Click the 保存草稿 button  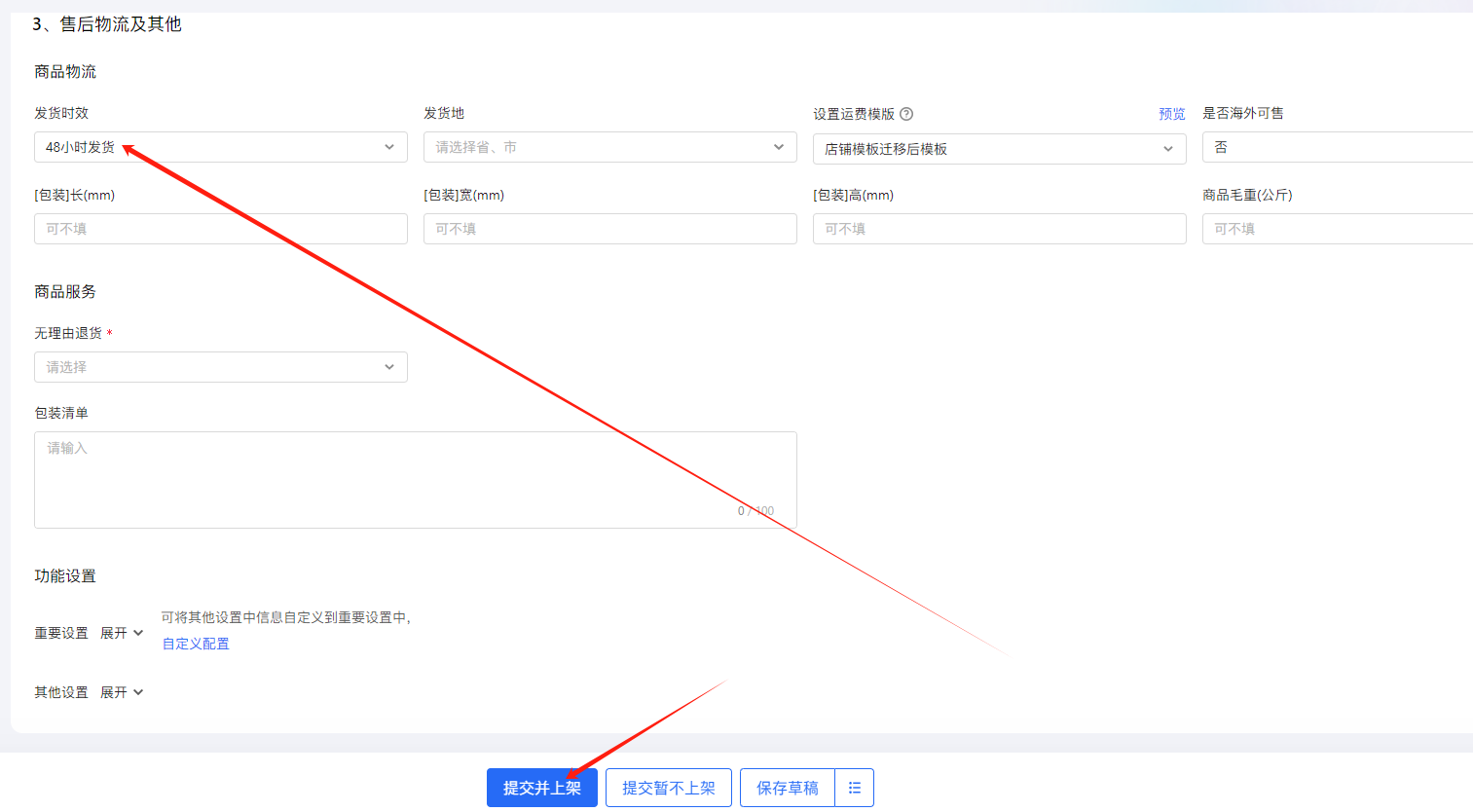point(787,788)
